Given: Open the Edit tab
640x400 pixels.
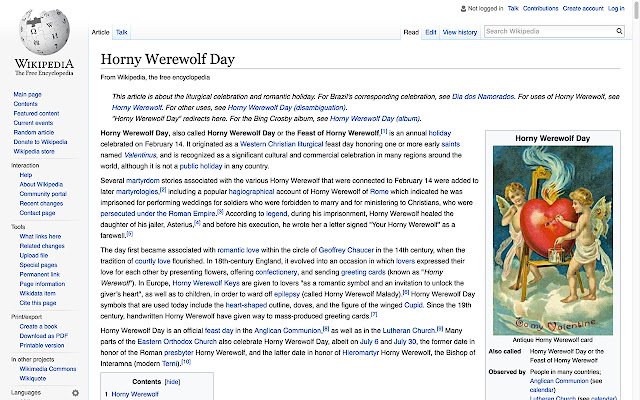Looking at the screenshot, I should pos(431,32).
